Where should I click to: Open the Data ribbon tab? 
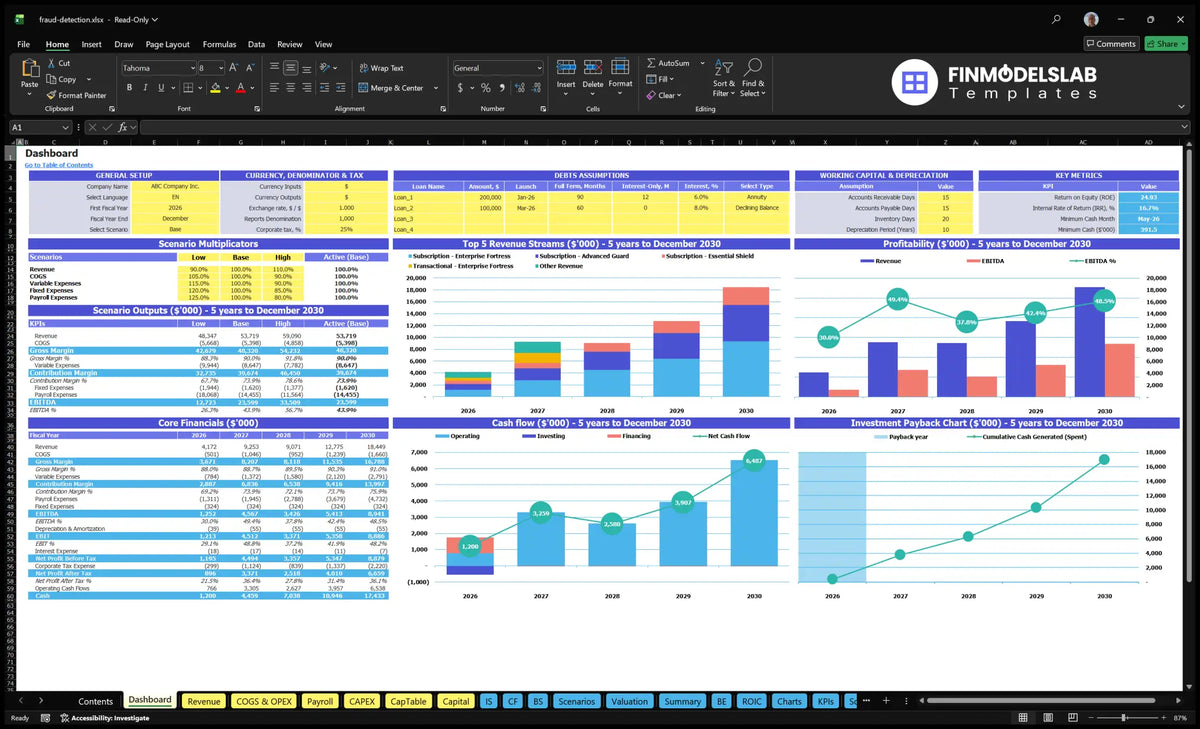click(x=256, y=44)
